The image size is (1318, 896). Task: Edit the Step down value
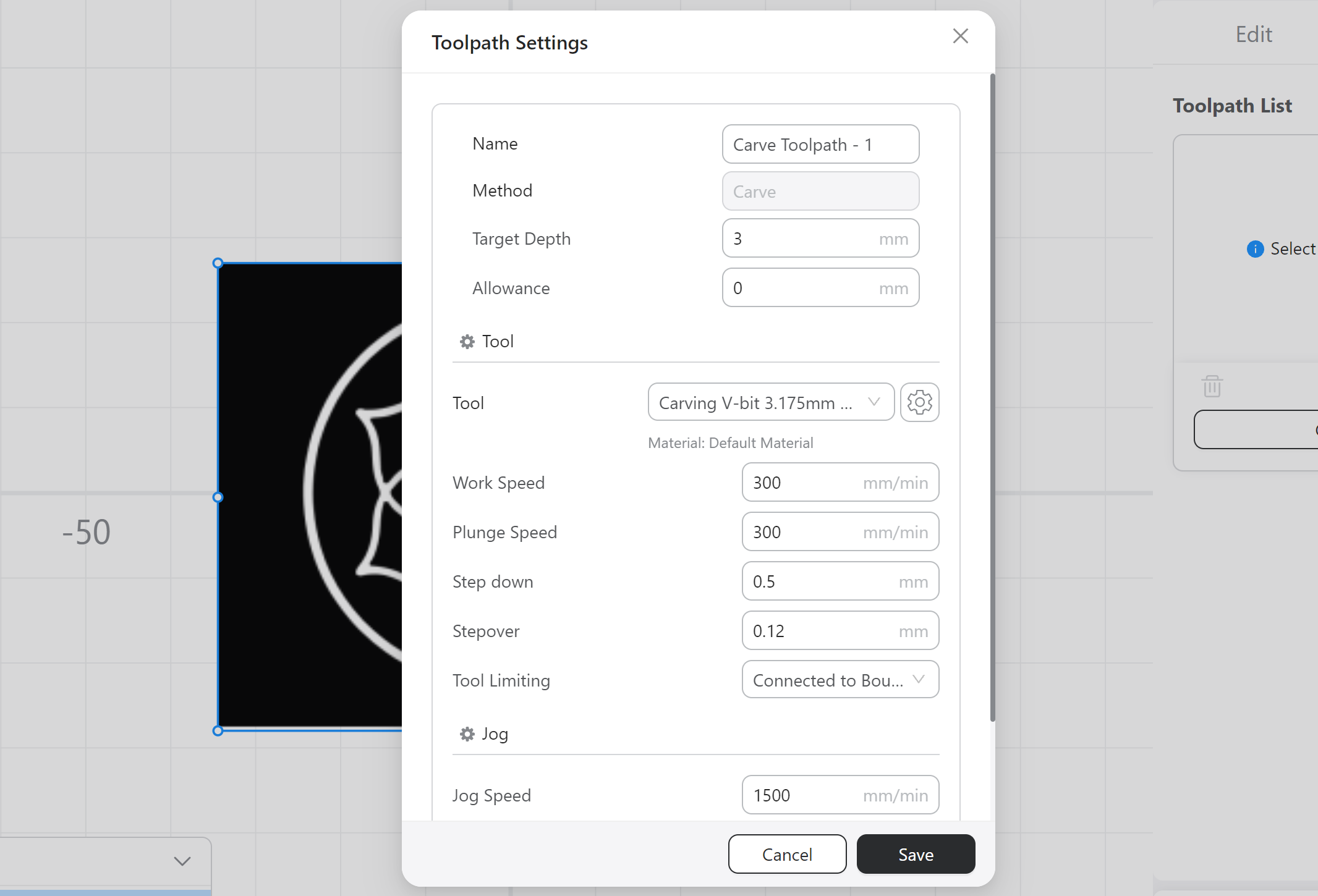click(840, 581)
